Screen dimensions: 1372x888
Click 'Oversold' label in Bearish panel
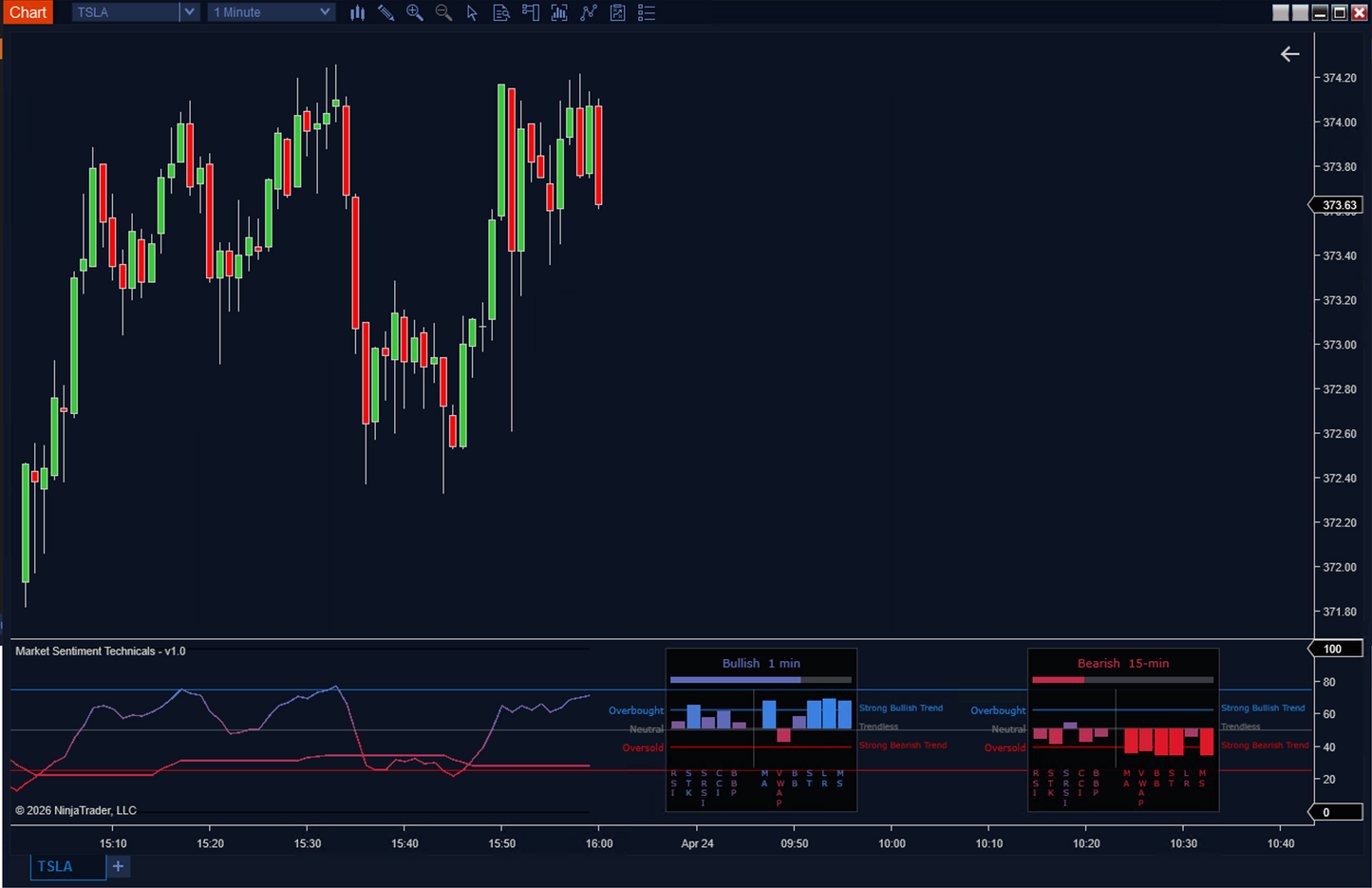1005,747
